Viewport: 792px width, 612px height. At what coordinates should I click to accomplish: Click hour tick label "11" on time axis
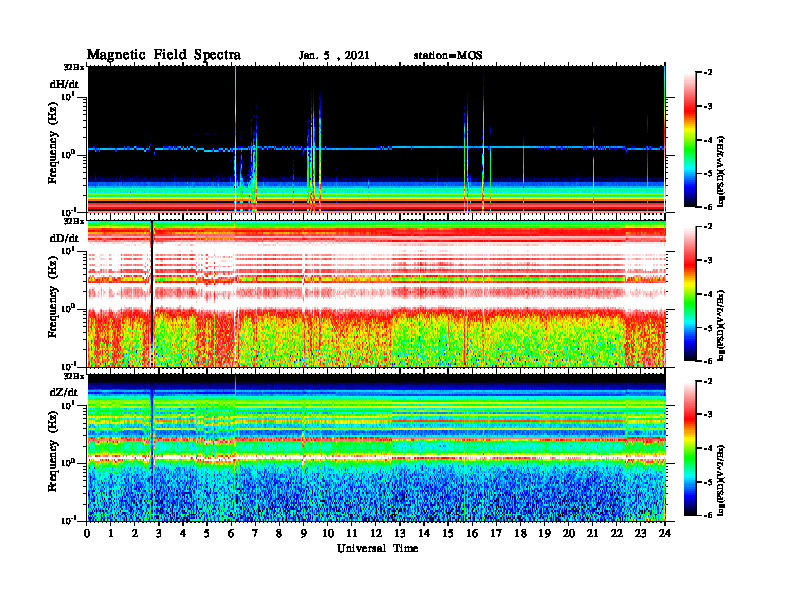tap(352, 534)
